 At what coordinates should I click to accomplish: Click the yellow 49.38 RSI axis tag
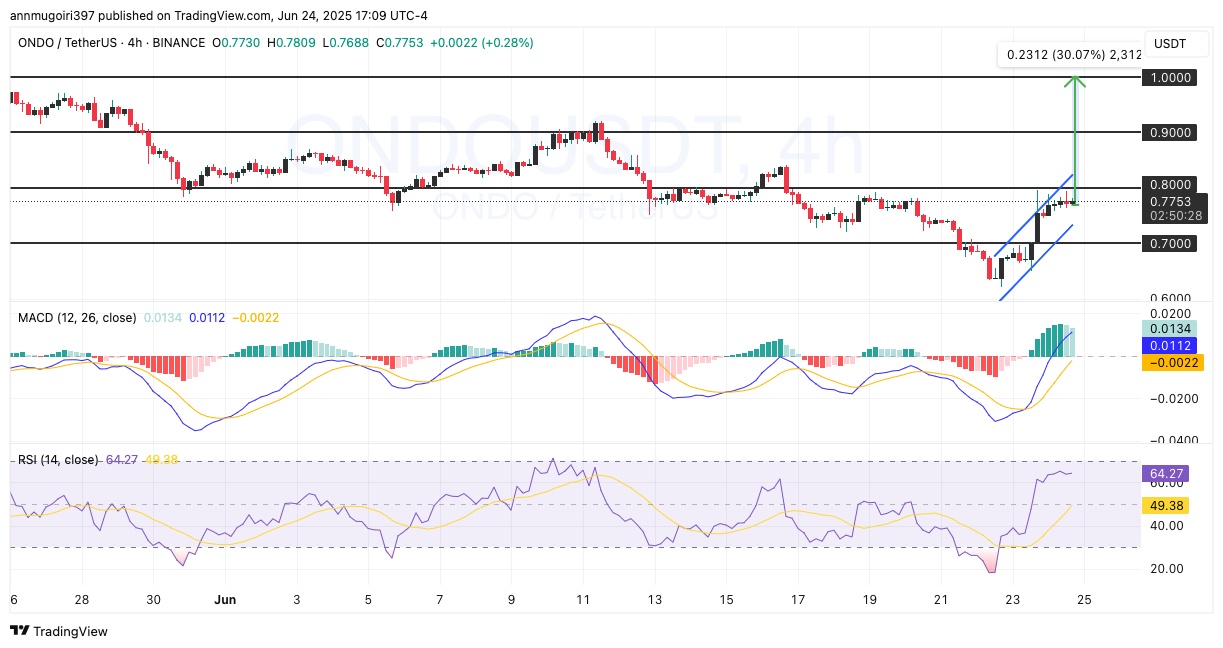pyautogui.click(x=1164, y=506)
